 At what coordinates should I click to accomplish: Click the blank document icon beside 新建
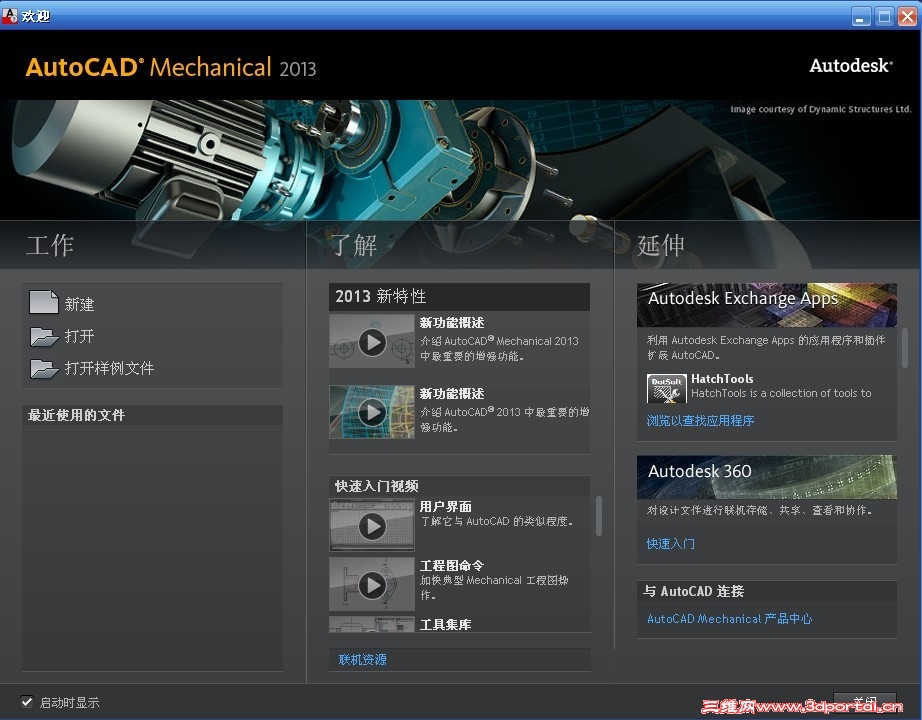(44, 302)
